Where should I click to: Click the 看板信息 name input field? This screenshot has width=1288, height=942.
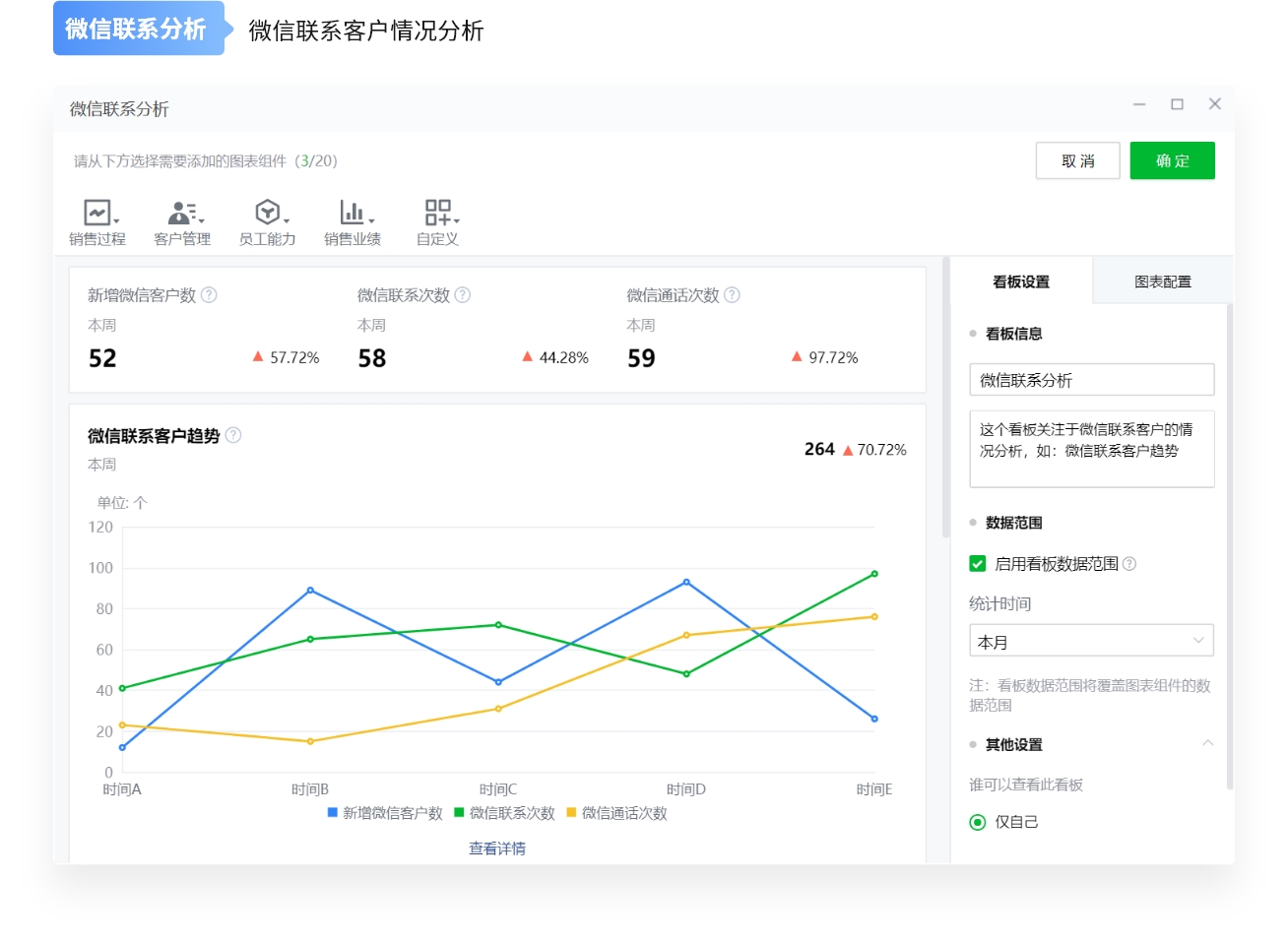(1091, 379)
